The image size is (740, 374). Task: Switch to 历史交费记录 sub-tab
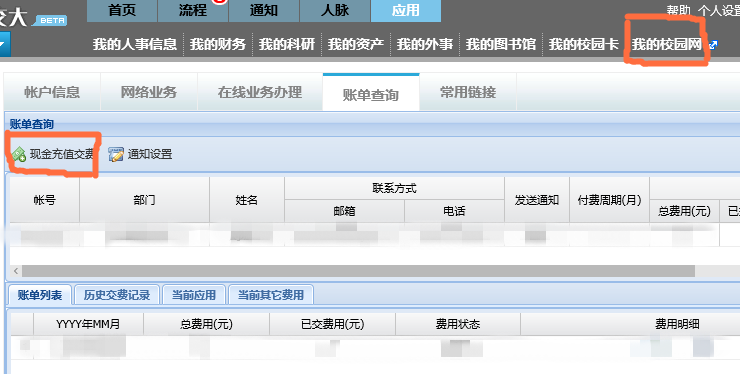(117, 295)
